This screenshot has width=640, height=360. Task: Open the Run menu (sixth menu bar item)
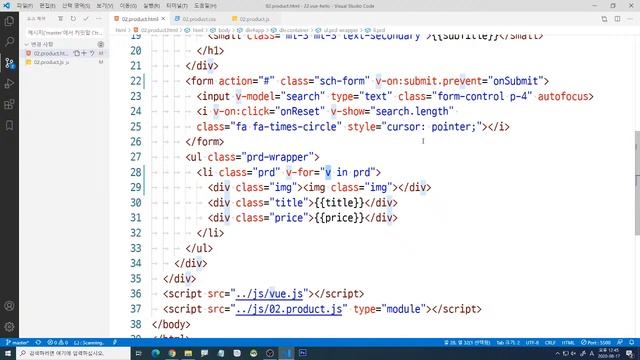pos(151,6)
